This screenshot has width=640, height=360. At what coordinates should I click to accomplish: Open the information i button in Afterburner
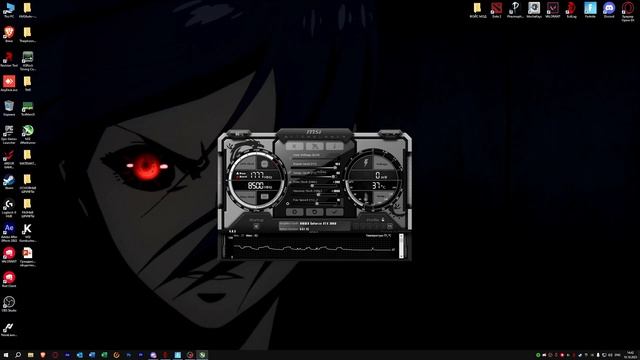coord(334,146)
